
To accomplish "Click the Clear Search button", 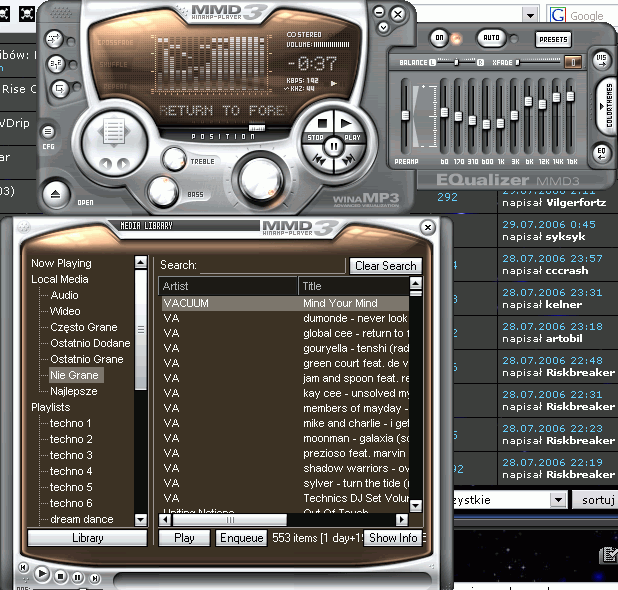I will 385,266.
